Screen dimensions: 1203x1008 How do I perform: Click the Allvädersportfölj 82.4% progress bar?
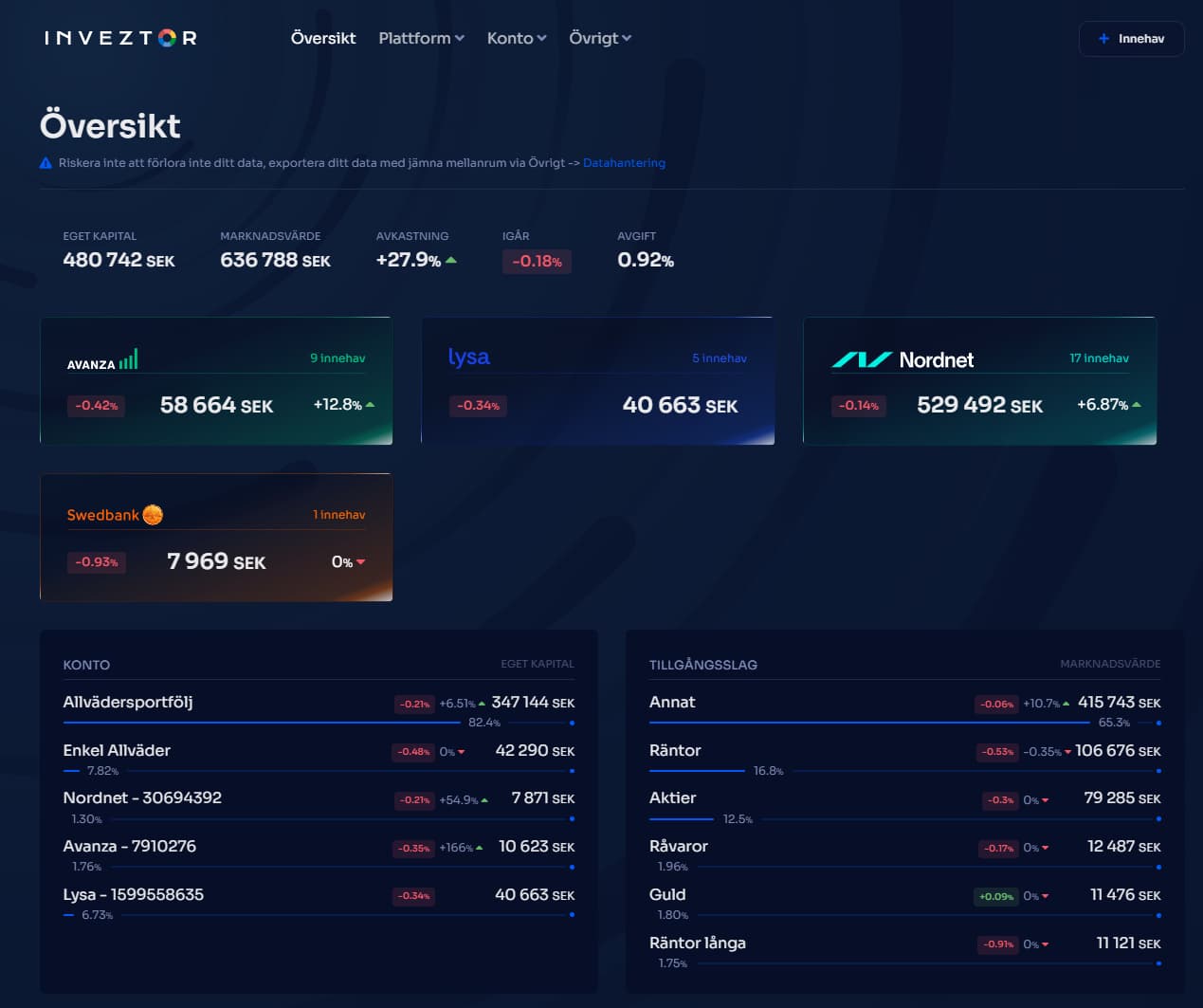tap(261, 723)
